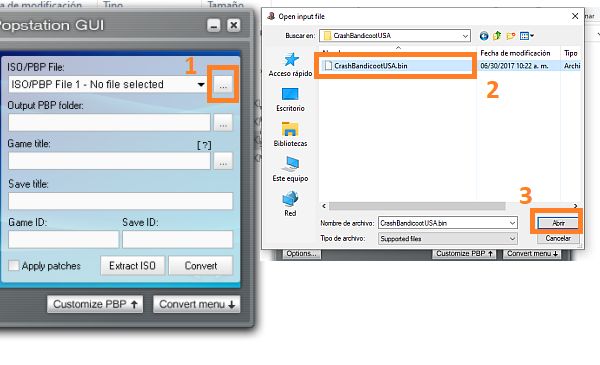
Task: Click into the Save ID input field
Action: (x=177, y=239)
